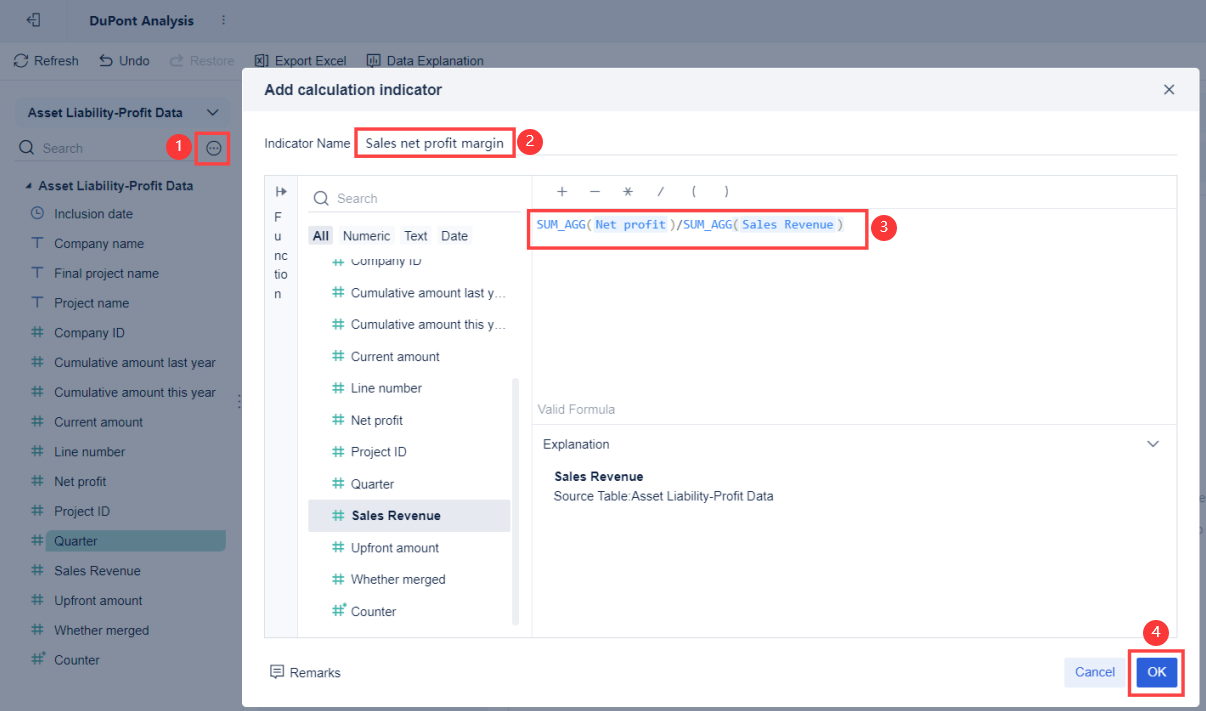This screenshot has width=1206, height=711.
Task: Switch to the Text filter tab
Action: [x=416, y=236]
